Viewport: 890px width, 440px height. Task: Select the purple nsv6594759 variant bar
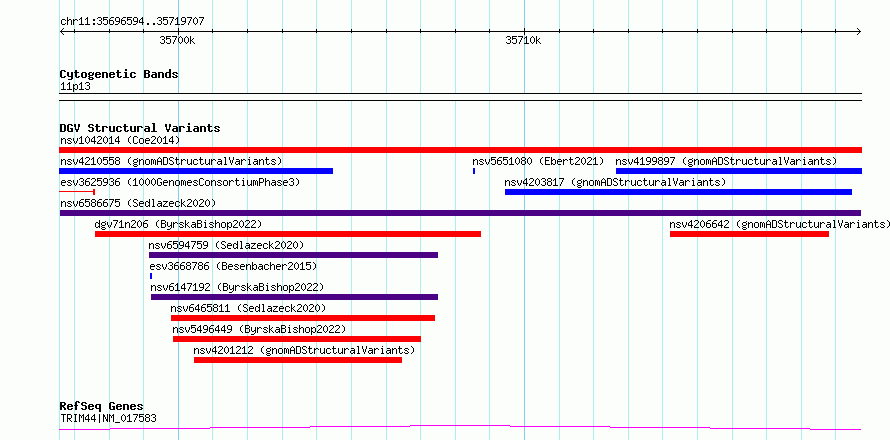click(293, 255)
